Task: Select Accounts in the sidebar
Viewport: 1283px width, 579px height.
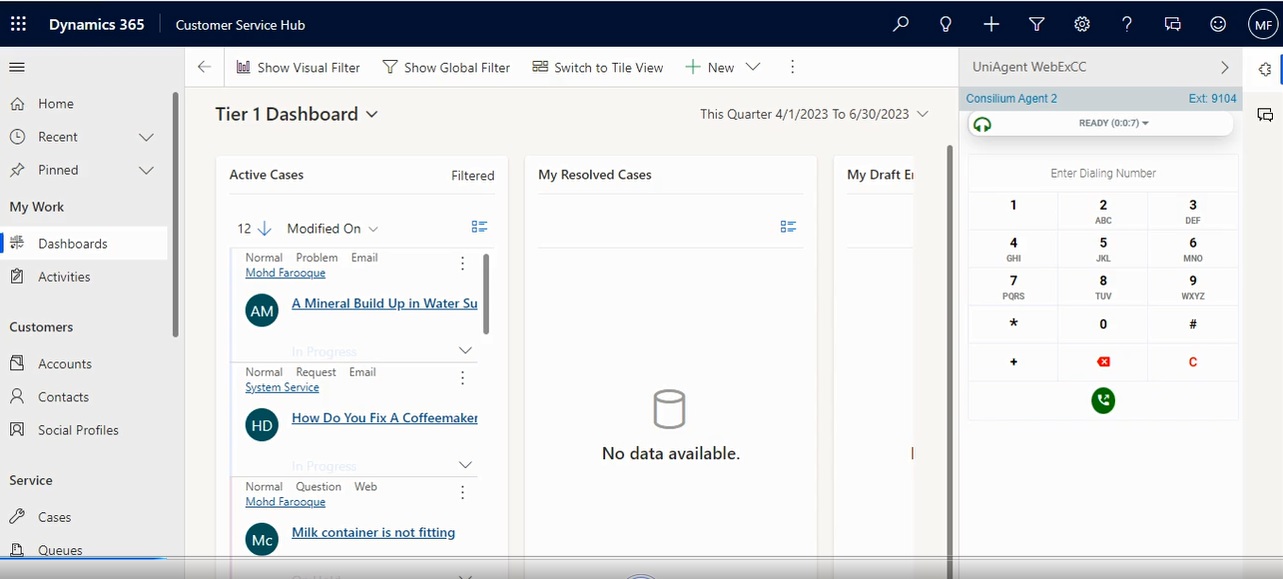Action: [x=64, y=364]
